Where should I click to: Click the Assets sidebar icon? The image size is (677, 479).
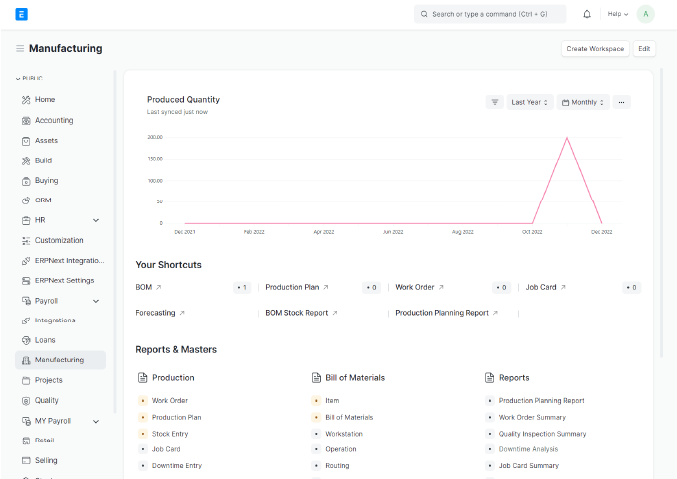coord(26,141)
